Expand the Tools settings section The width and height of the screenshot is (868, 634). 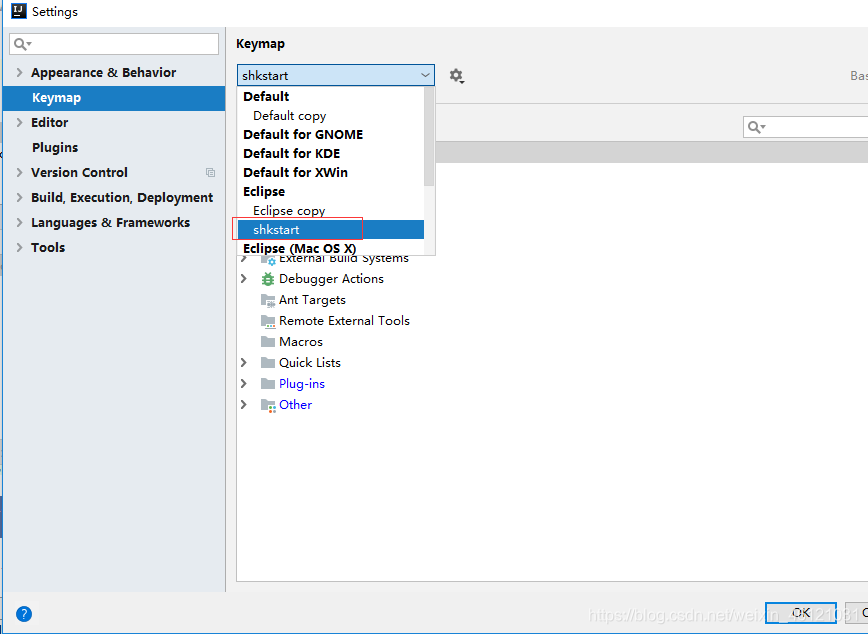19,247
